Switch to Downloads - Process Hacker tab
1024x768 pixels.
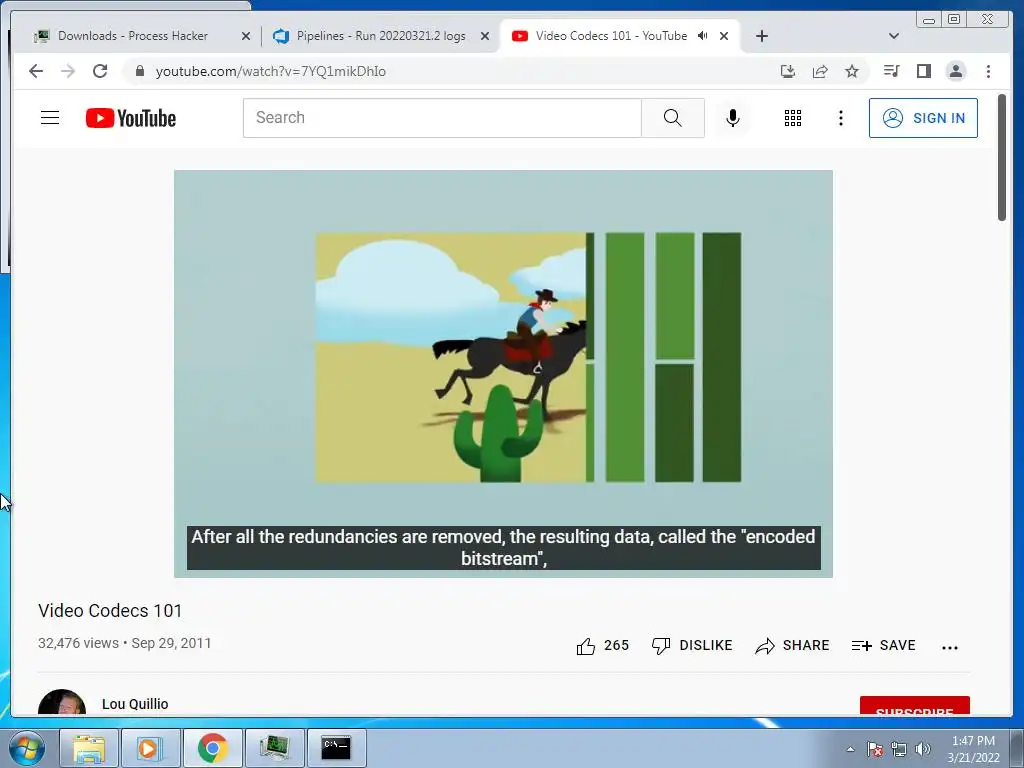pos(133,36)
